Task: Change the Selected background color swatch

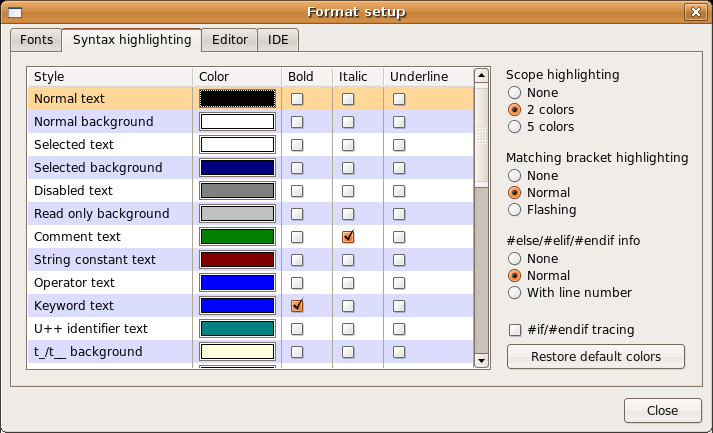Action: pos(237,168)
